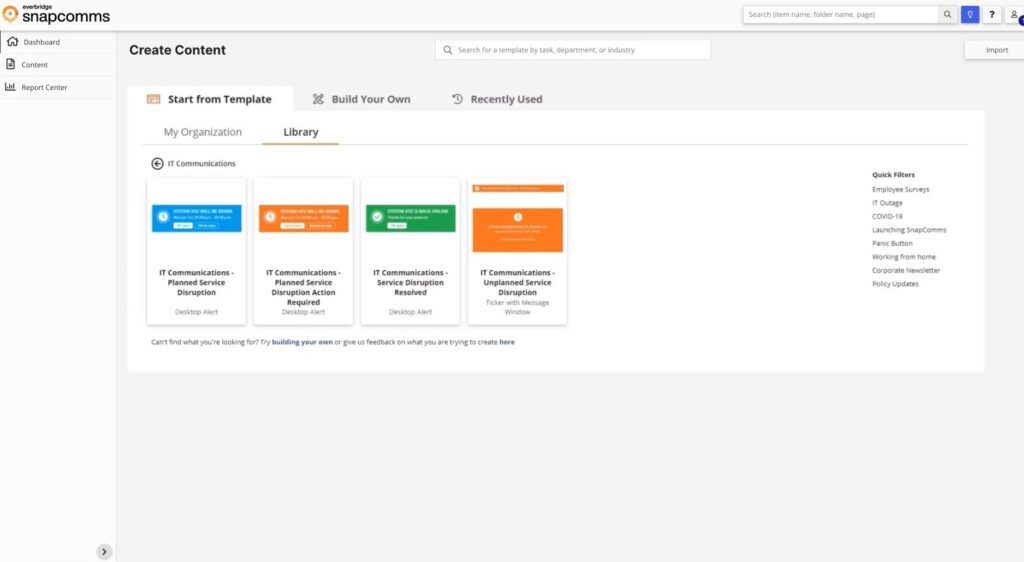This screenshot has width=1024, height=562.
Task: Expand the sidebar with the chevron button
Action: 104,551
